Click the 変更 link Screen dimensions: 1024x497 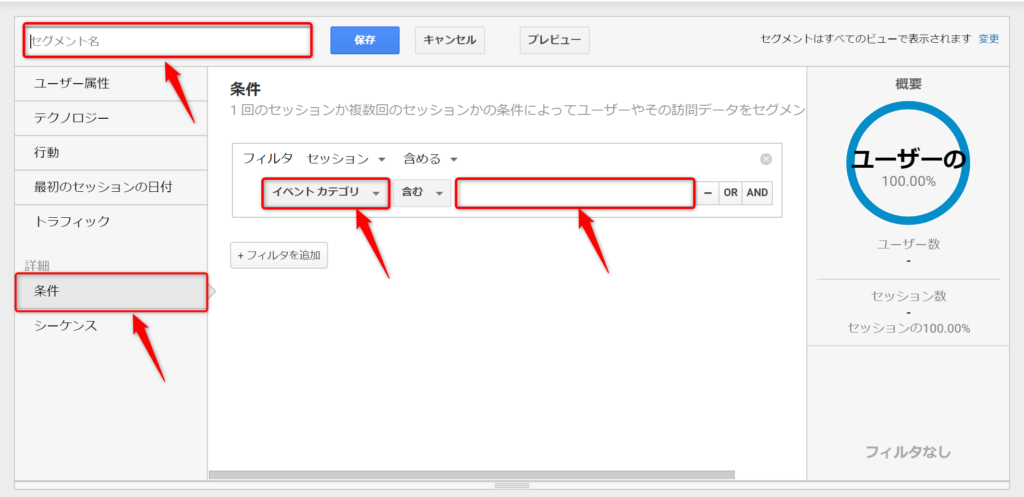tap(988, 39)
